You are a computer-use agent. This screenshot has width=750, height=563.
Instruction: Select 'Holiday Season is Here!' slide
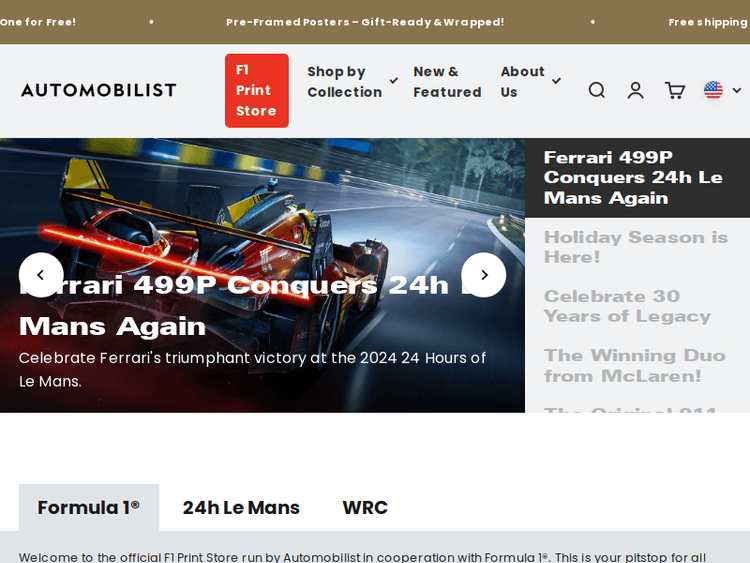(x=636, y=247)
